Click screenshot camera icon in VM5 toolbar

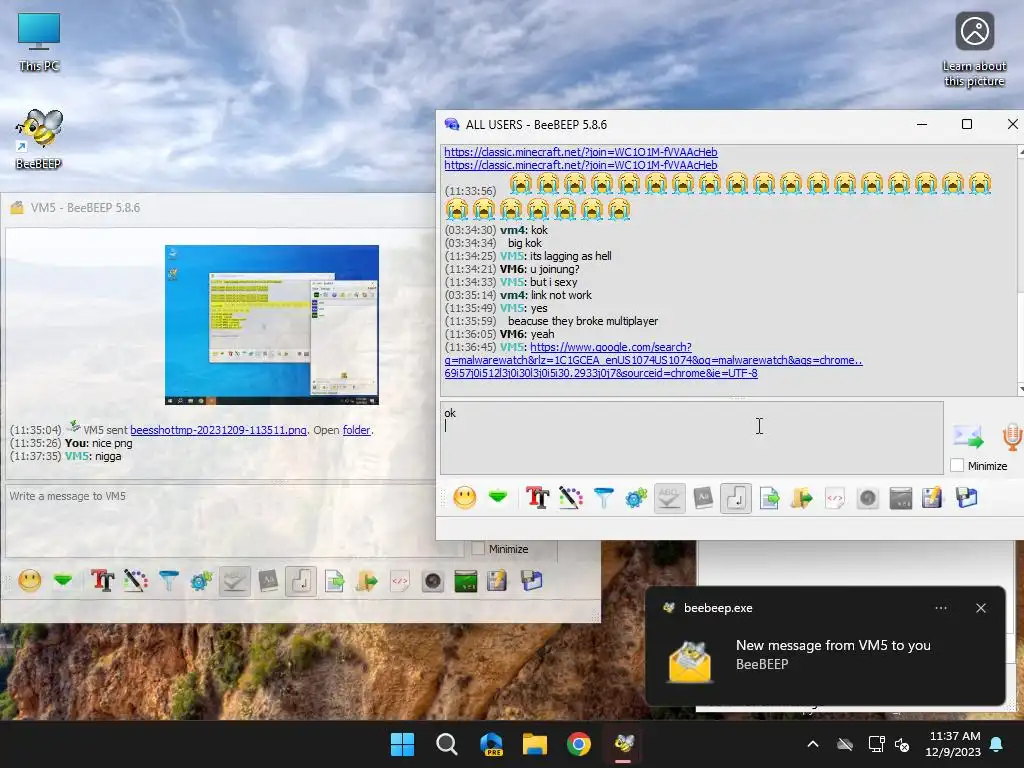432,581
